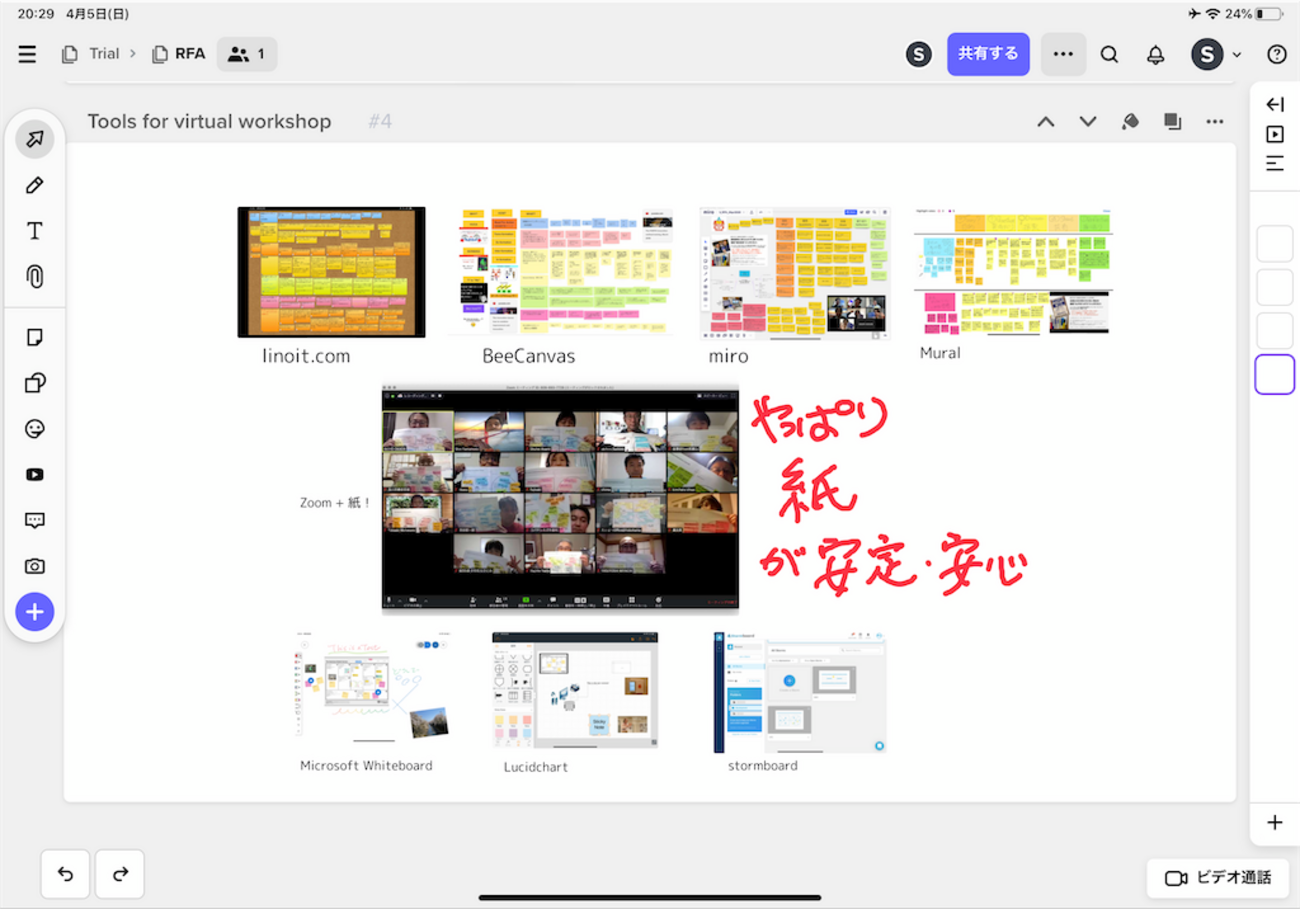Screen dimensions: 1300x909
Task: Open the emoji sticker picker
Action: [35, 429]
